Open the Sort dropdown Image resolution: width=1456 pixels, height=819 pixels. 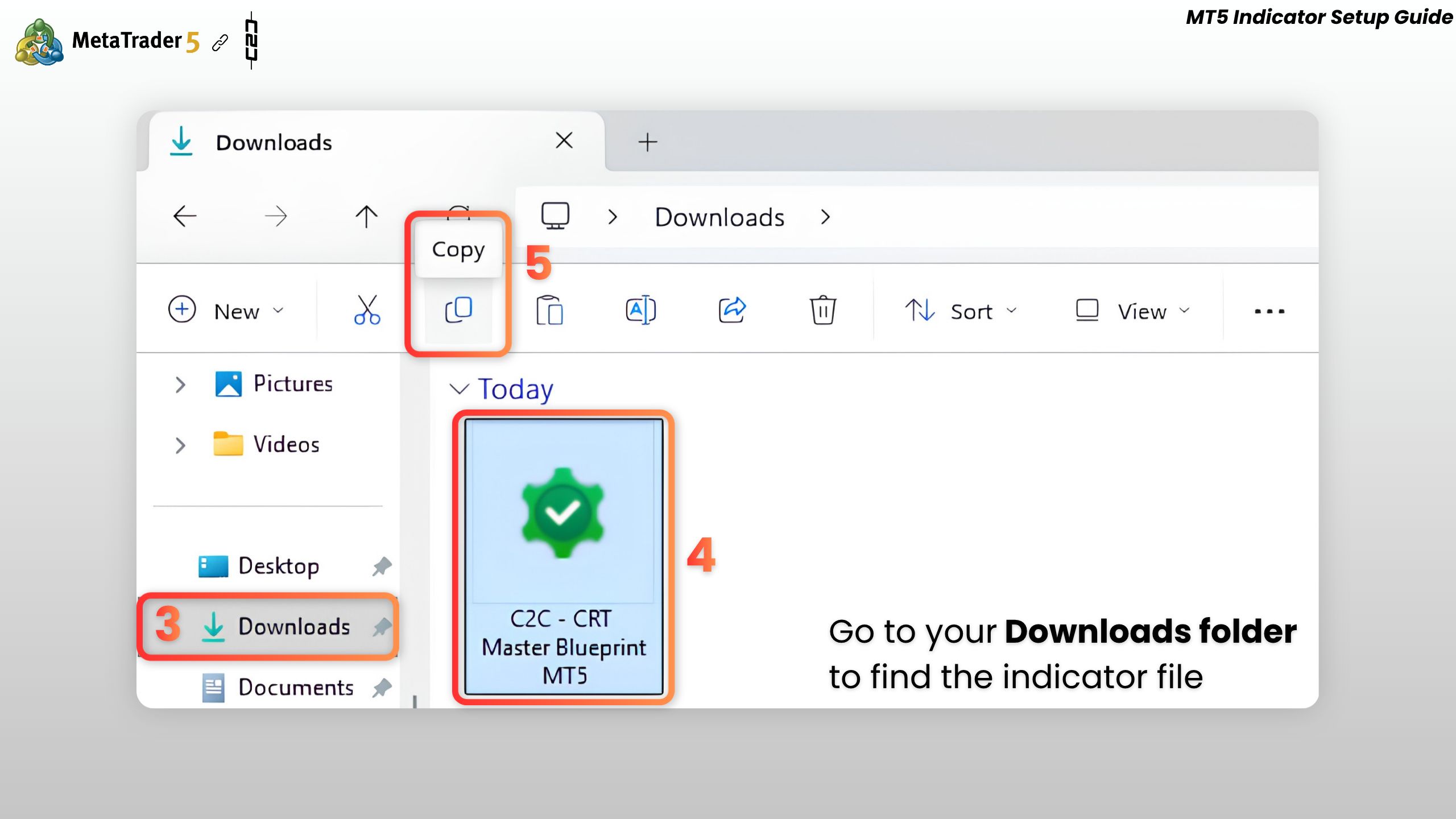coord(961,311)
